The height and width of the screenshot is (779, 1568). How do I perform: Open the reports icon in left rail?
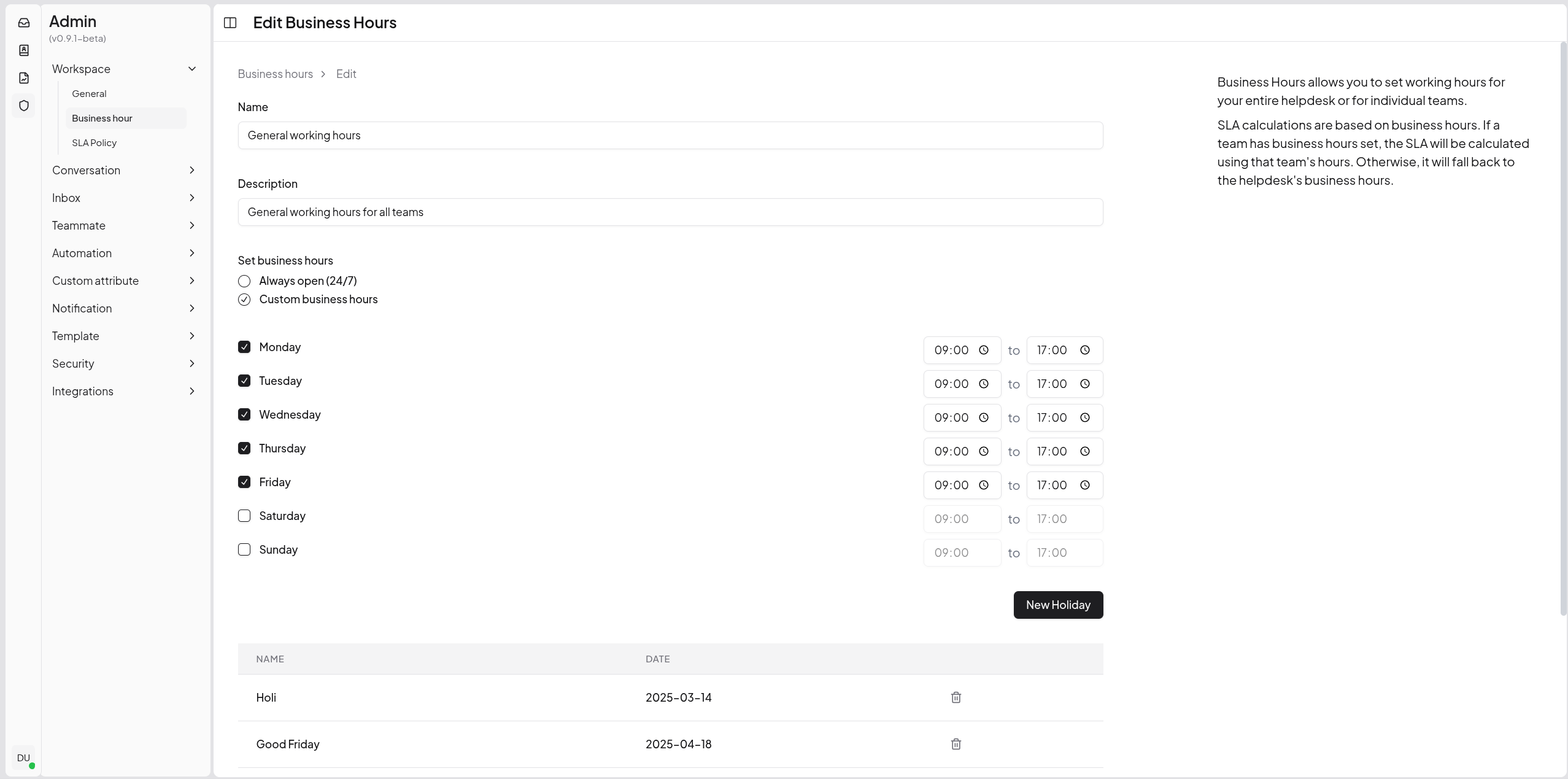coord(24,78)
